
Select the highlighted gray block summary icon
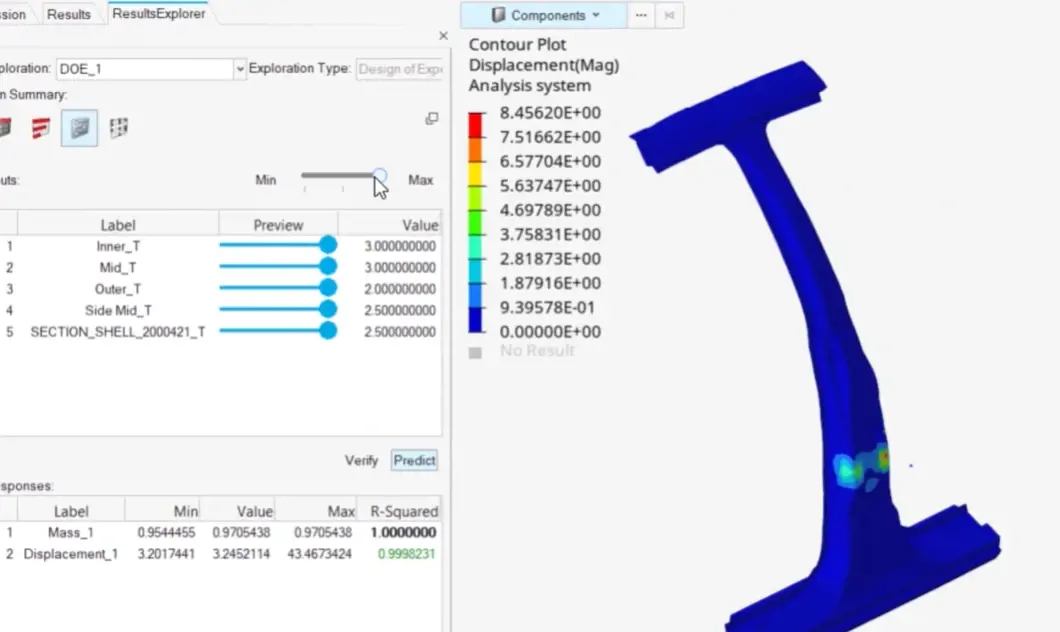(x=80, y=128)
